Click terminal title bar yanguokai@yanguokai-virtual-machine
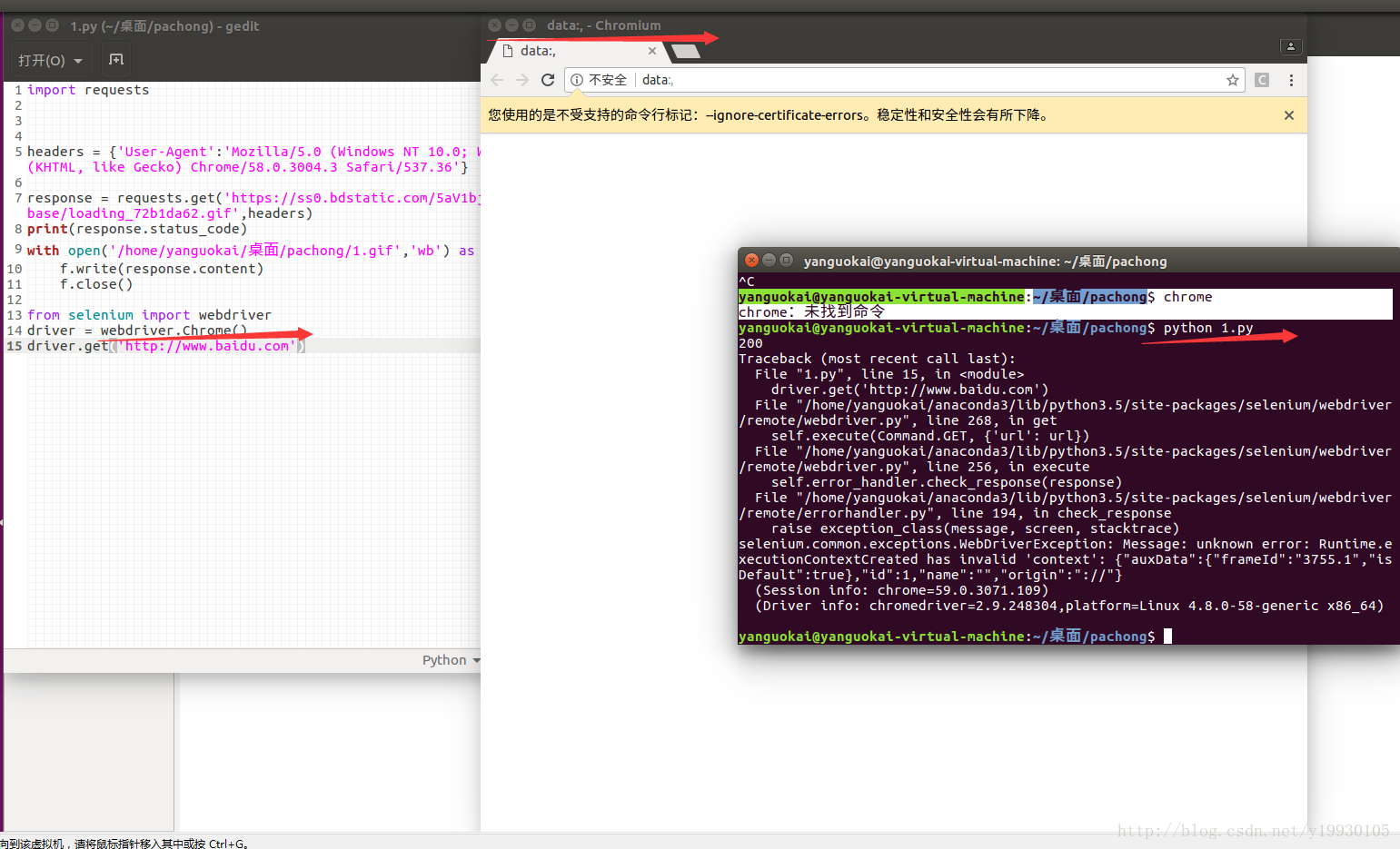Screen dimensions: 1400x849 pyautogui.click(x=985, y=261)
